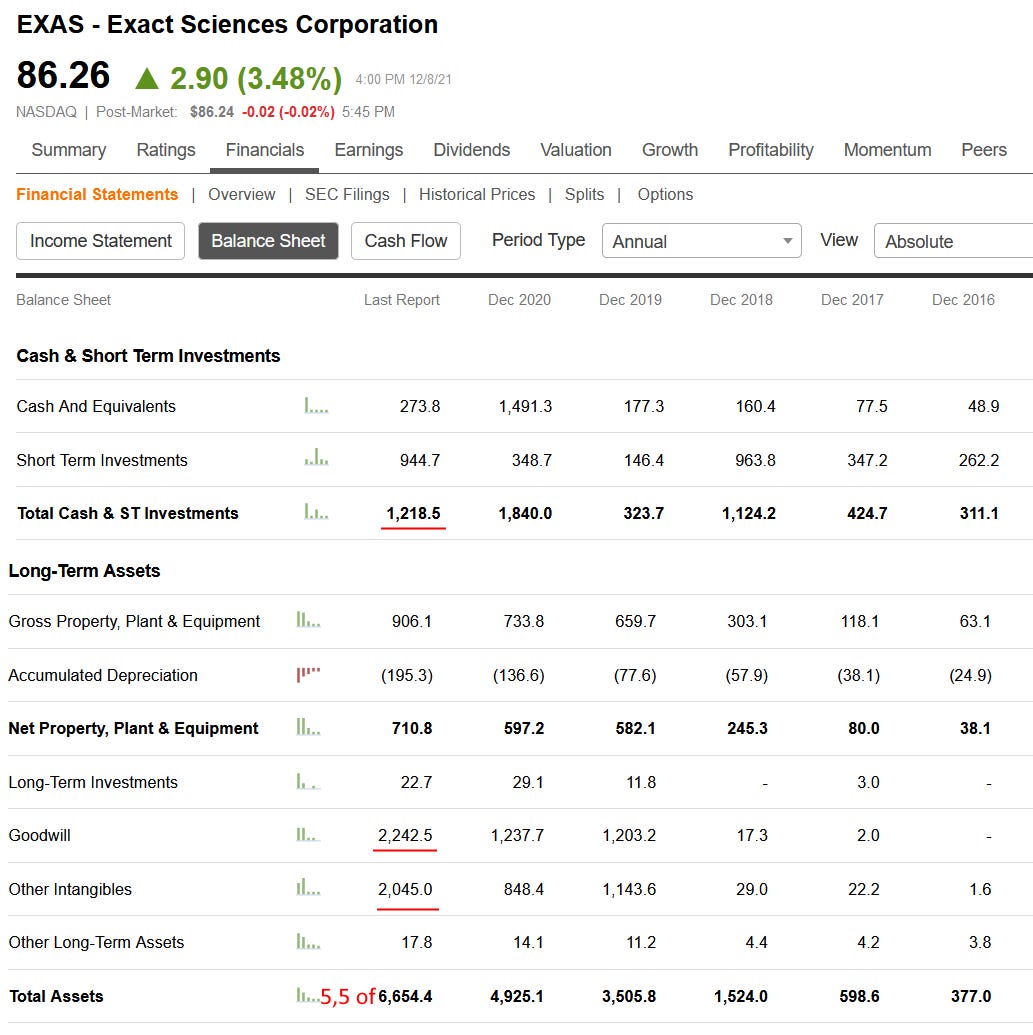Go to Historical Prices link
Viewport: 1033px width, 1035px height.
click(477, 194)
